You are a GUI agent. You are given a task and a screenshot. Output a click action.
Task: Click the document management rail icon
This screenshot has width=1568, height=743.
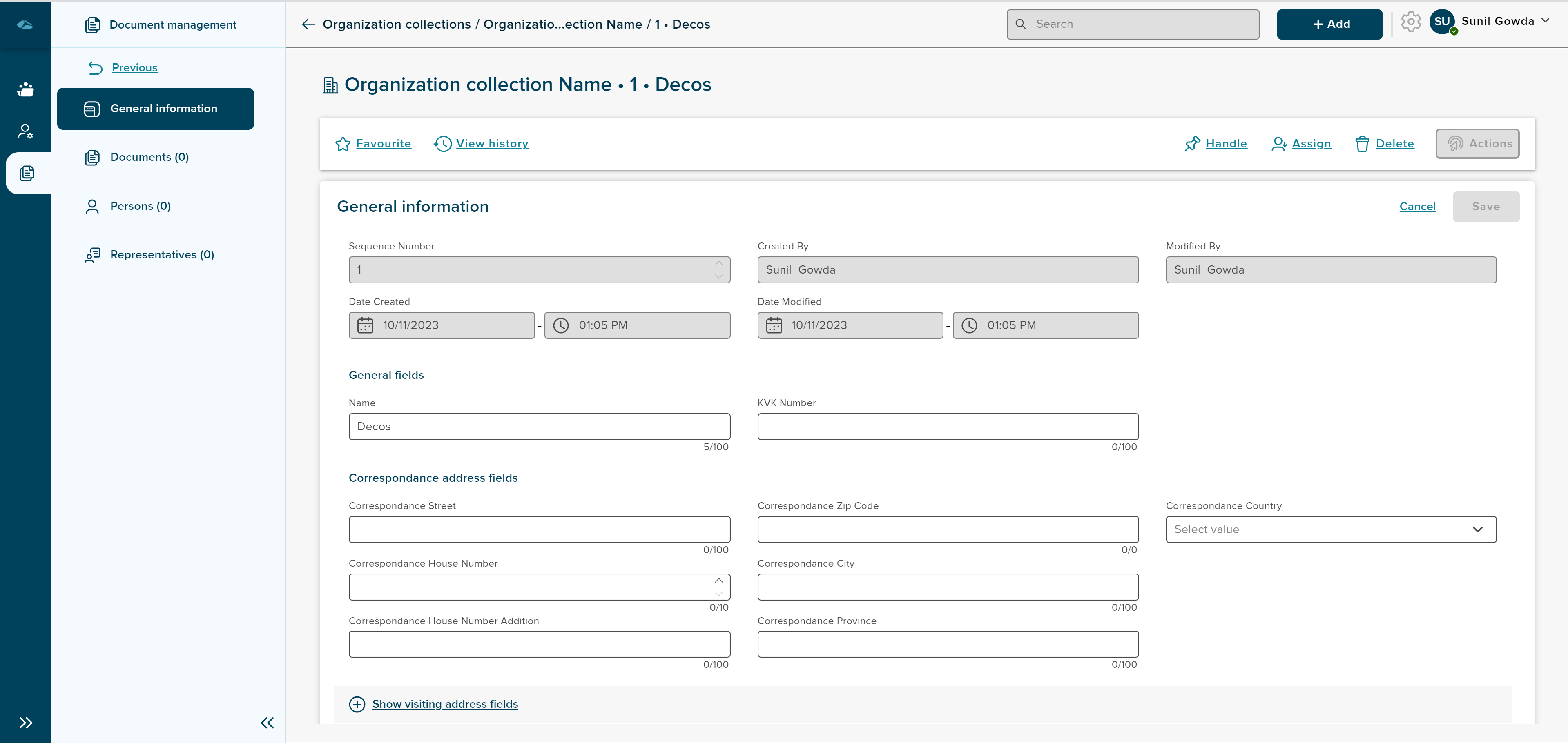26,174
